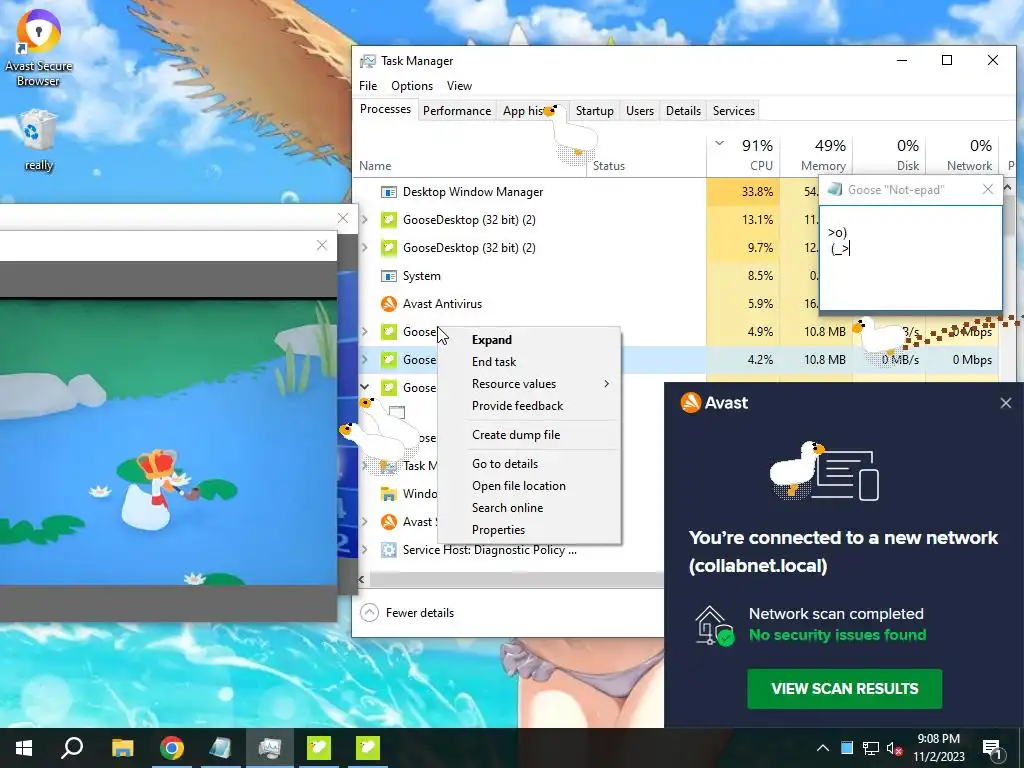Choose Search online in context menu

point(529,508)
